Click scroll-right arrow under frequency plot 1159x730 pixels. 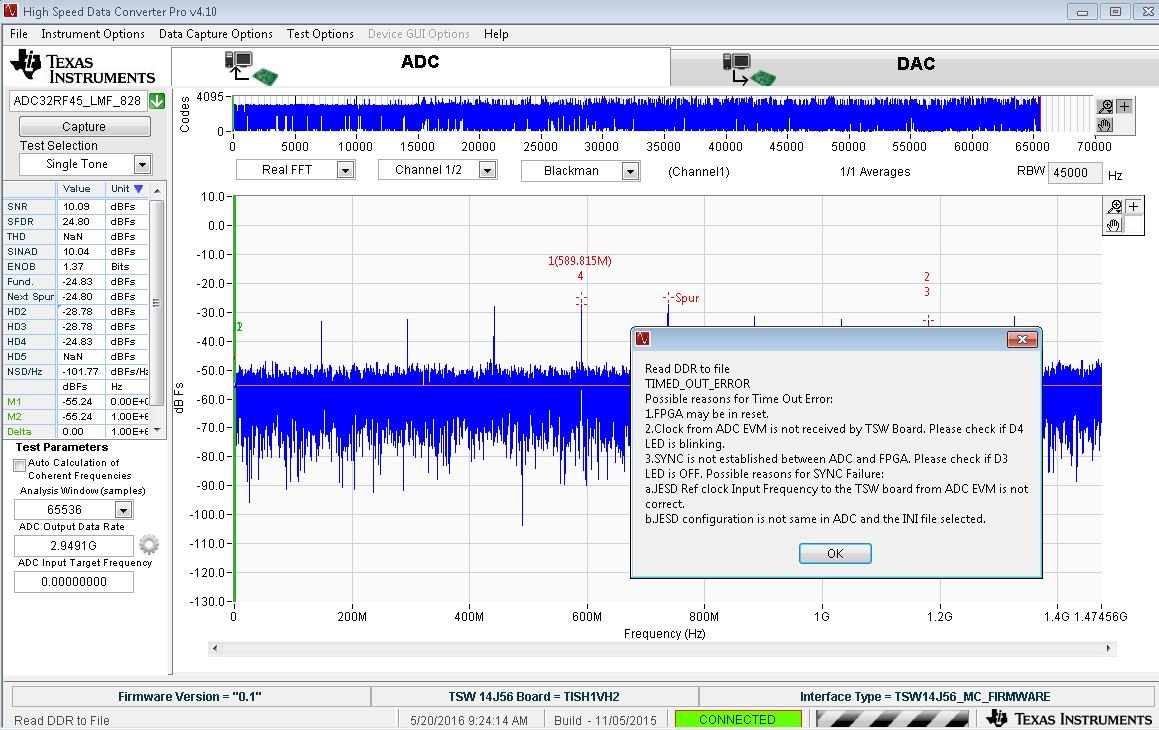(1108, 649)
